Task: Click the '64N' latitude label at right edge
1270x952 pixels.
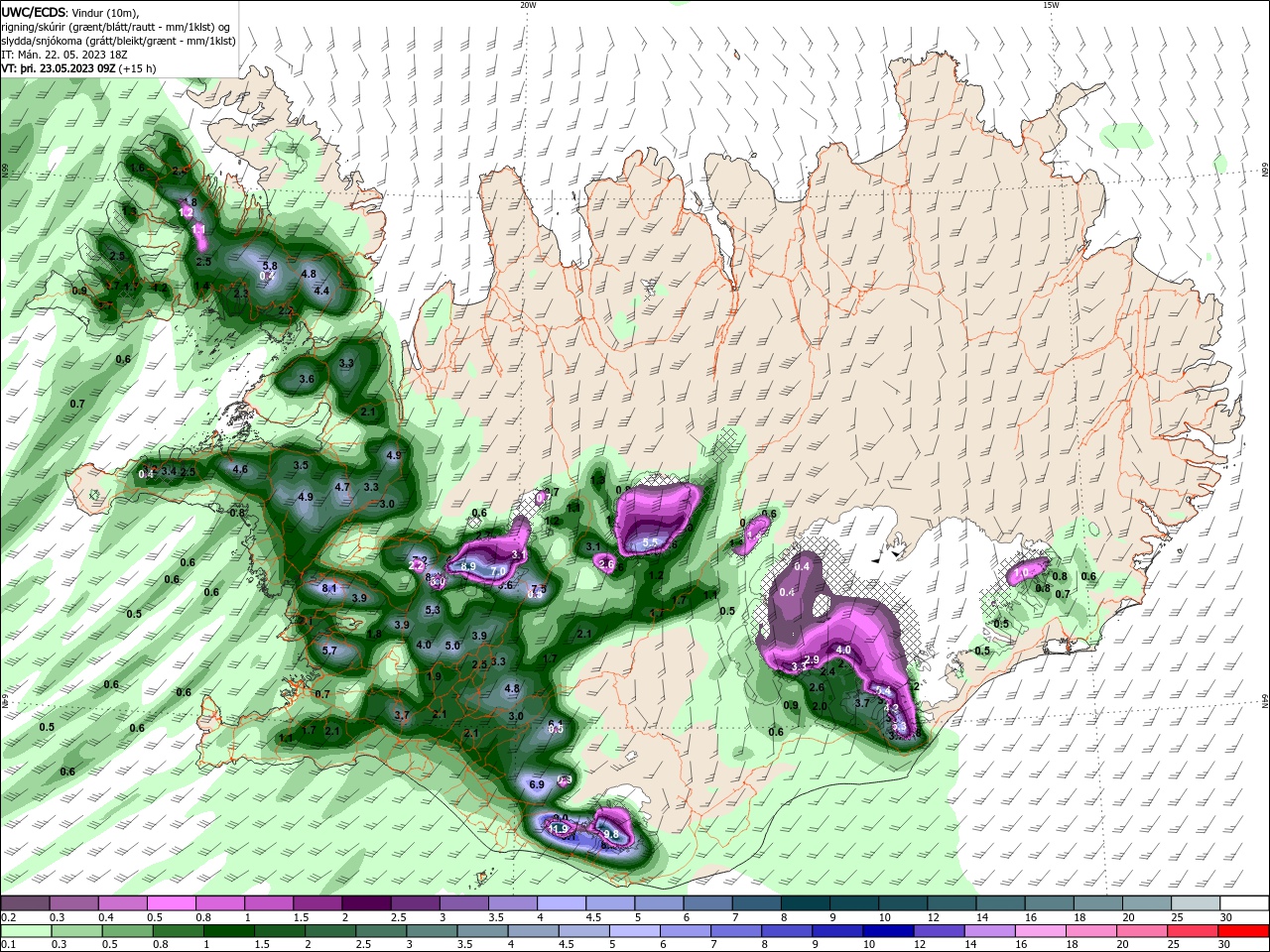Action: pyautogui.click(x=1265, y=701)
